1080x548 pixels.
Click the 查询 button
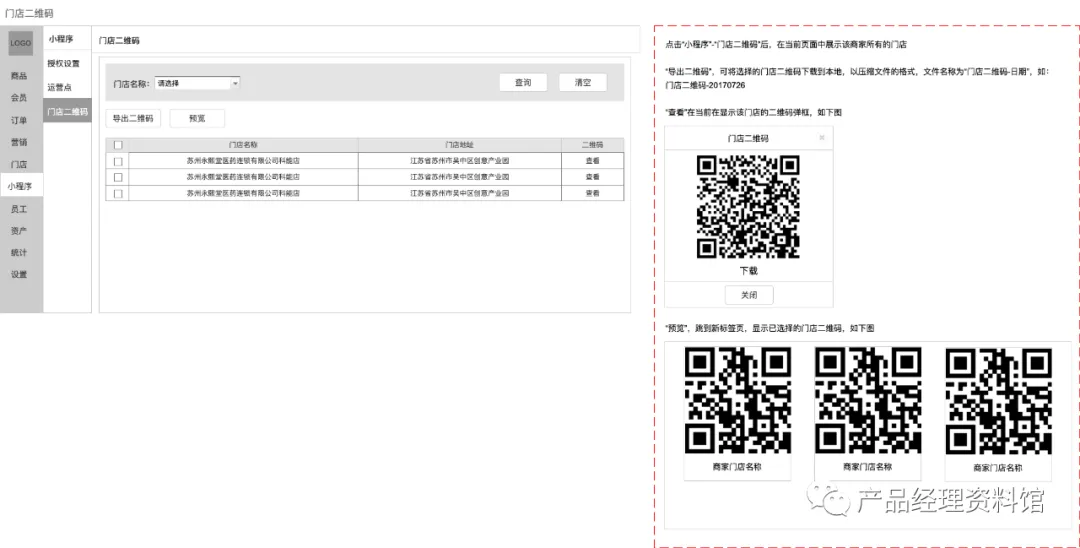523,83
